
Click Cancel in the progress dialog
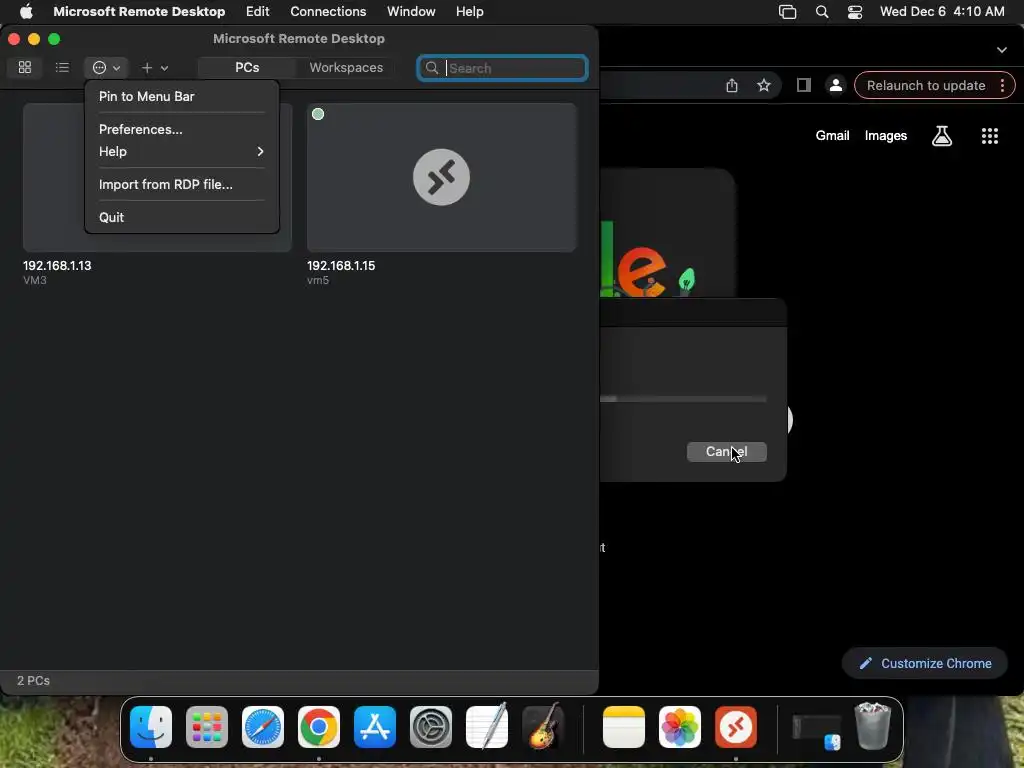tap(726, 452)
